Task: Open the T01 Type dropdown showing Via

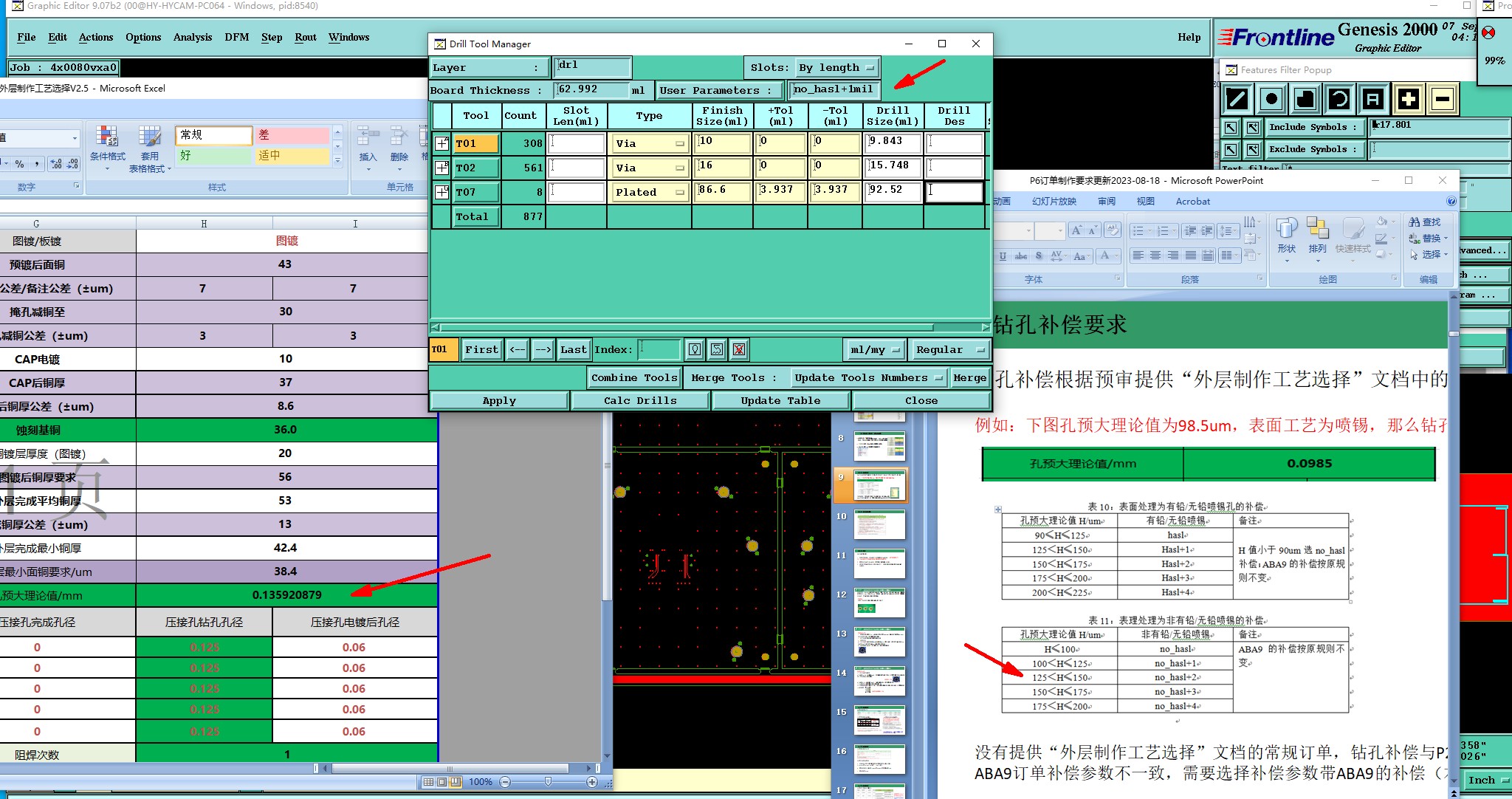Action: point(649,143)
